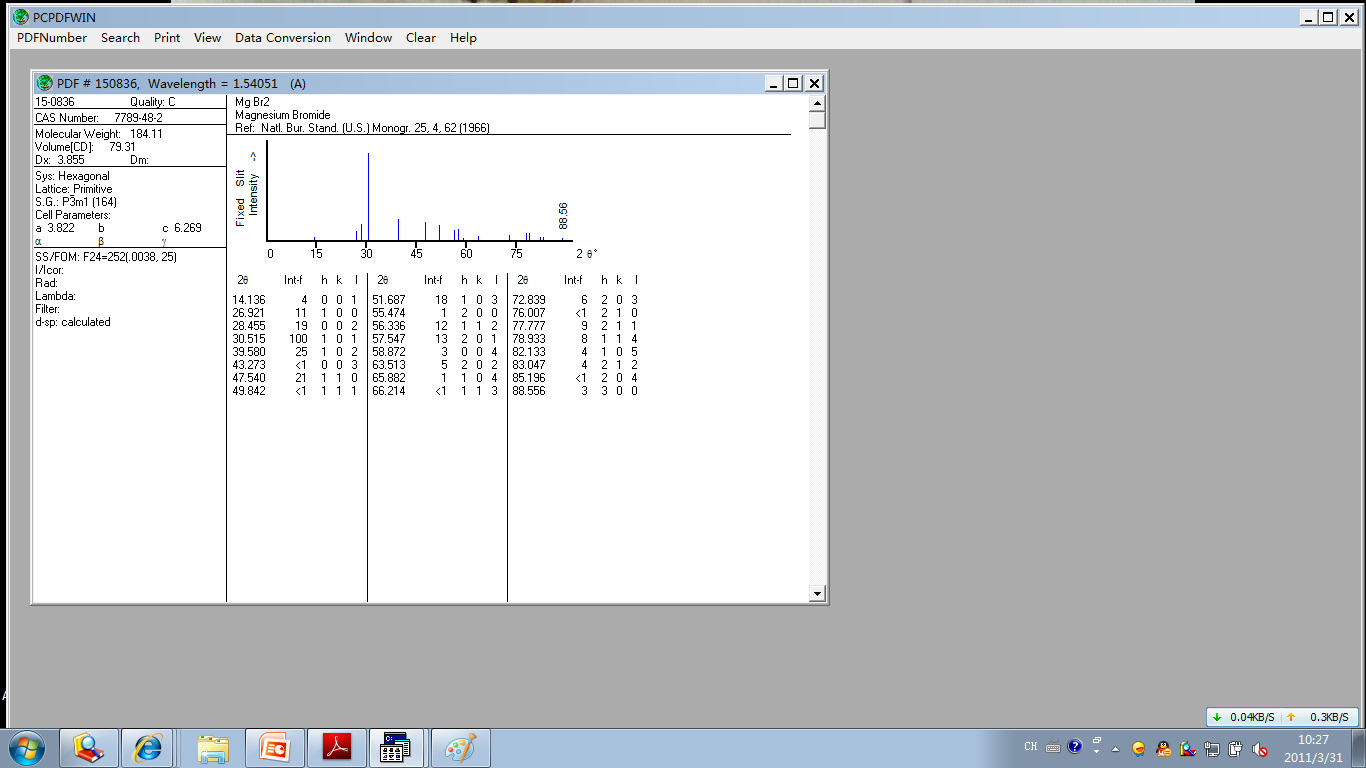Viewport: 1366px width, 768px height.
Task: Click the 2θ value 88.556 in the table
Action: 529,391
